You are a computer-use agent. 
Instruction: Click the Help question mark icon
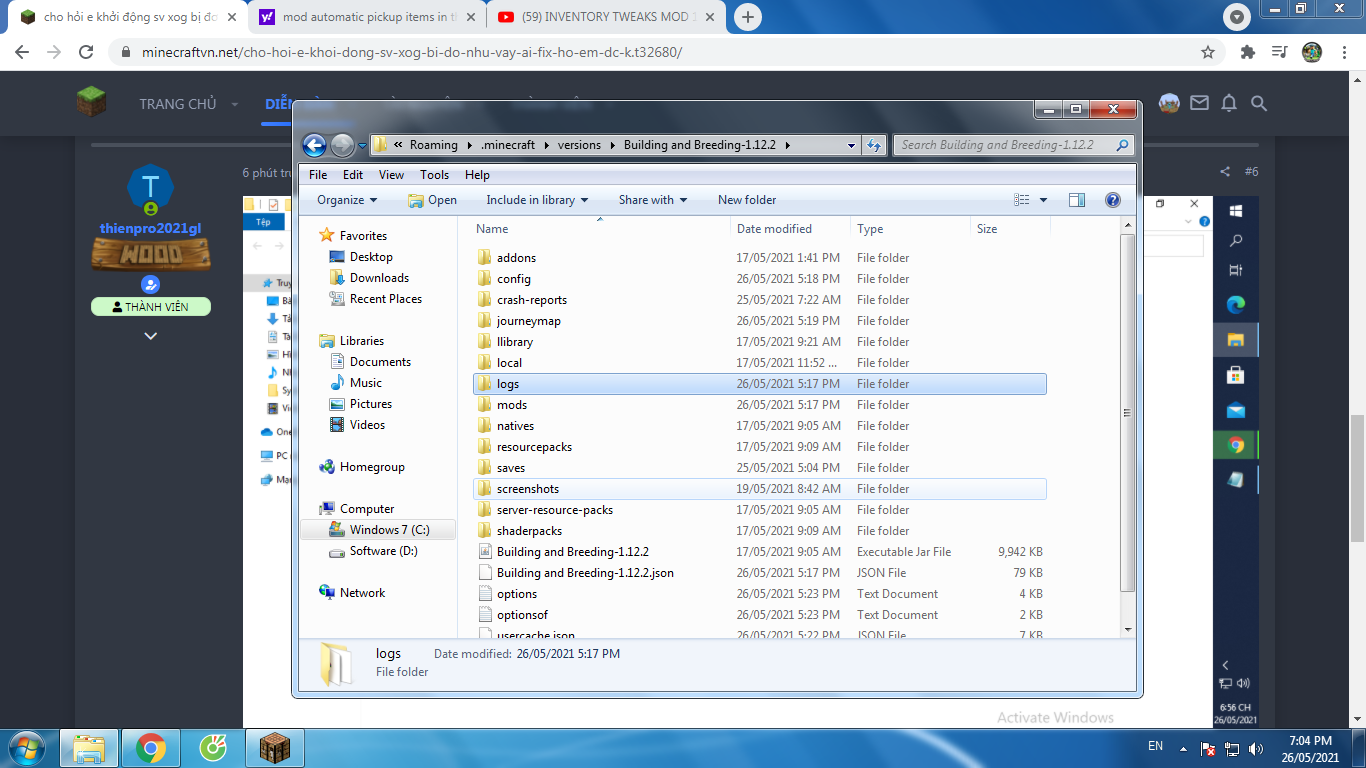1112,200
